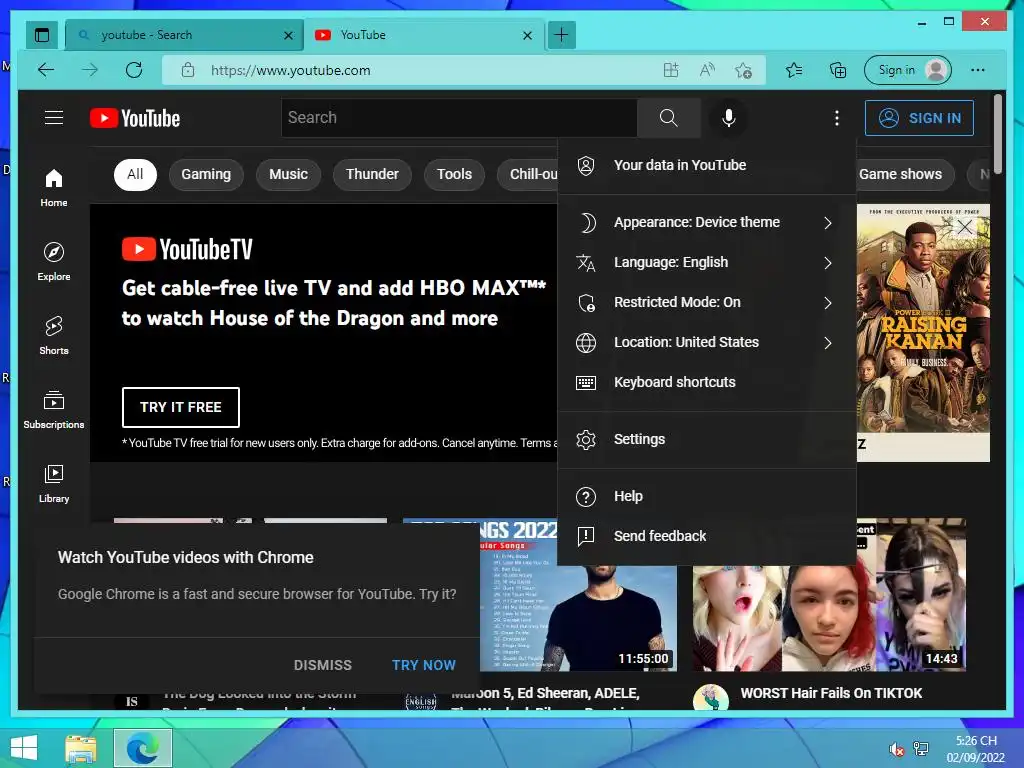The image size is (1024, 768).
Task: Expand Restricted Mode: On submenu
Action: [707, 302]
